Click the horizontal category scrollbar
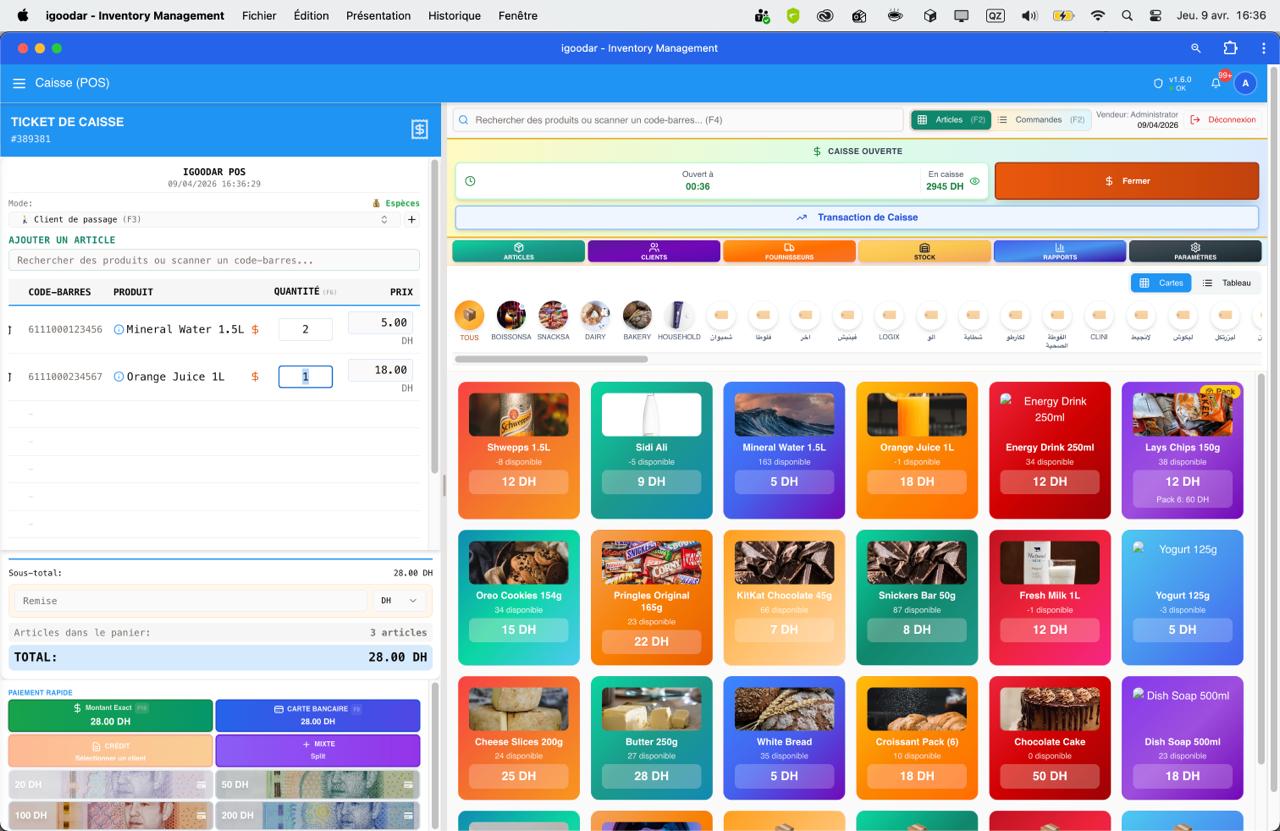 click(552, 359)
